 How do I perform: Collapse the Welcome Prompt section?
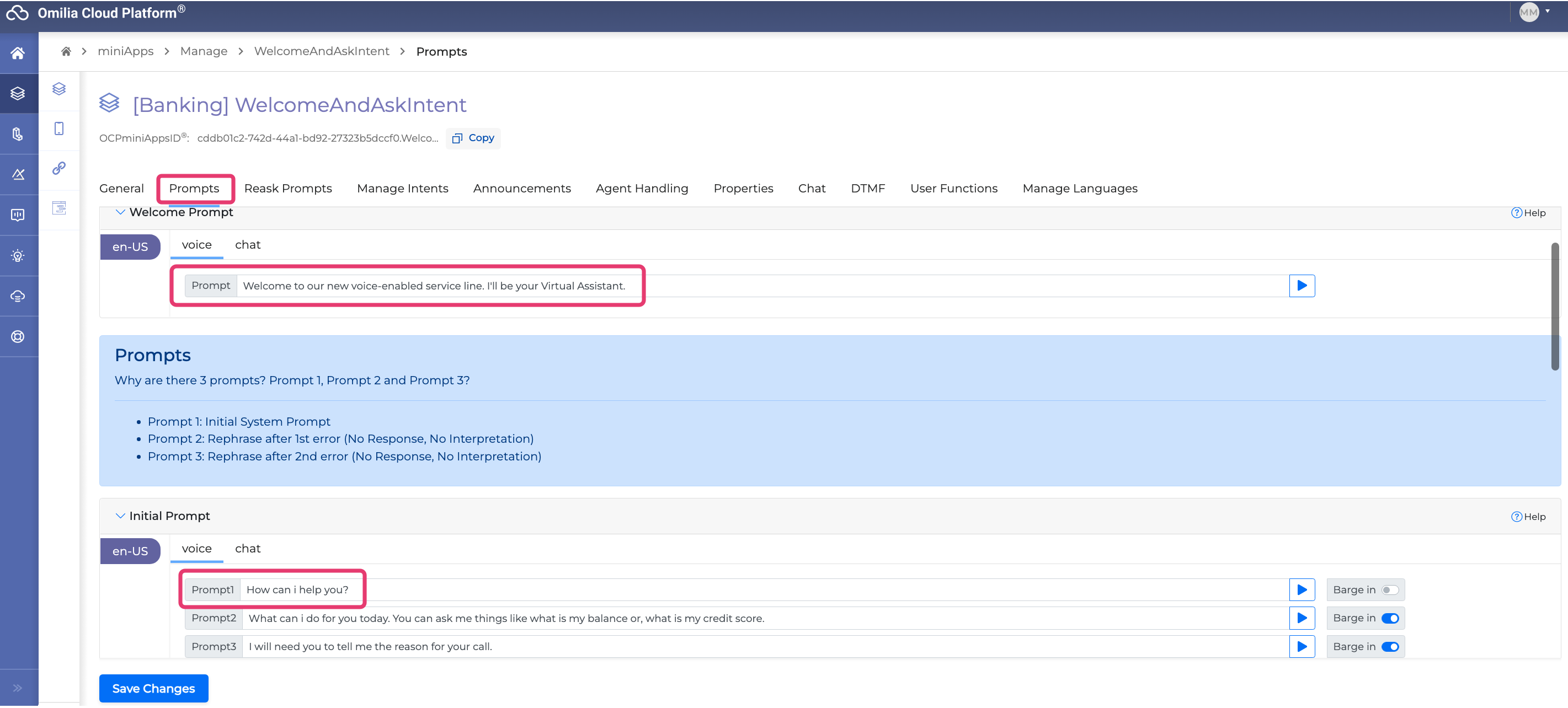coord(120,212)
